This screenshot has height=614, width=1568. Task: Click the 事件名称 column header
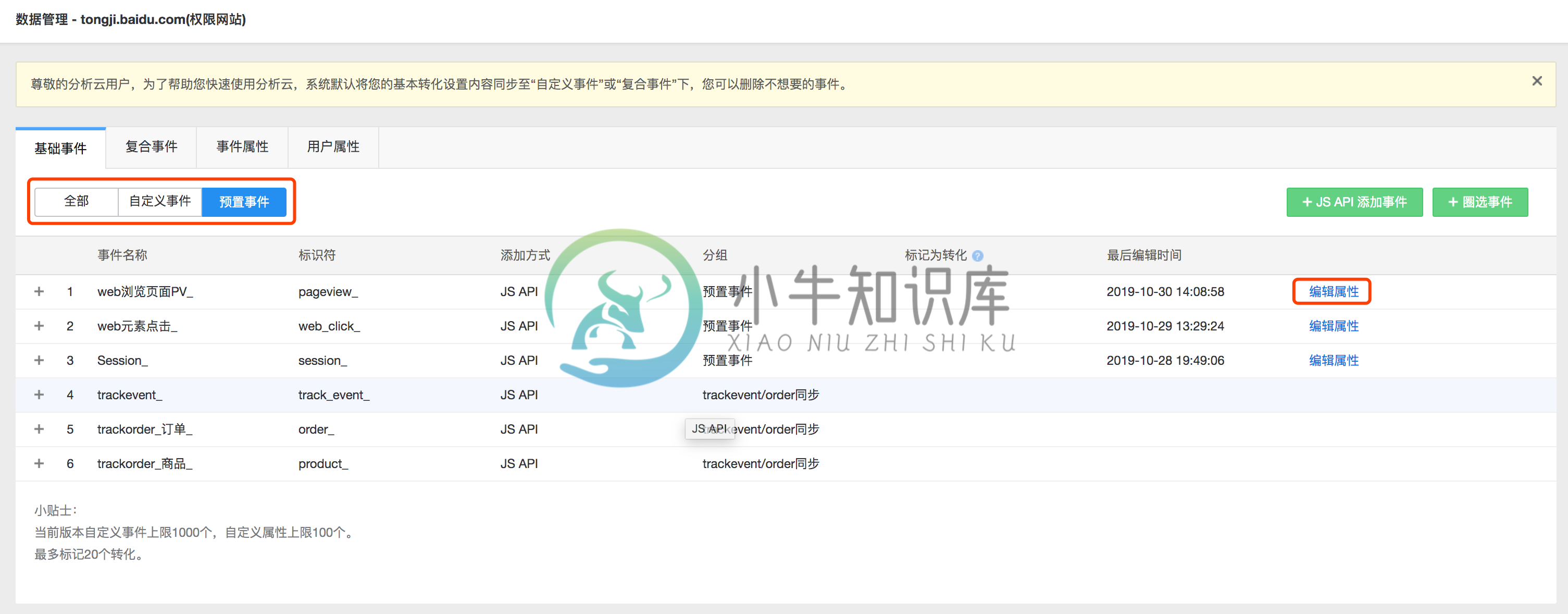(x=122, y=255)
